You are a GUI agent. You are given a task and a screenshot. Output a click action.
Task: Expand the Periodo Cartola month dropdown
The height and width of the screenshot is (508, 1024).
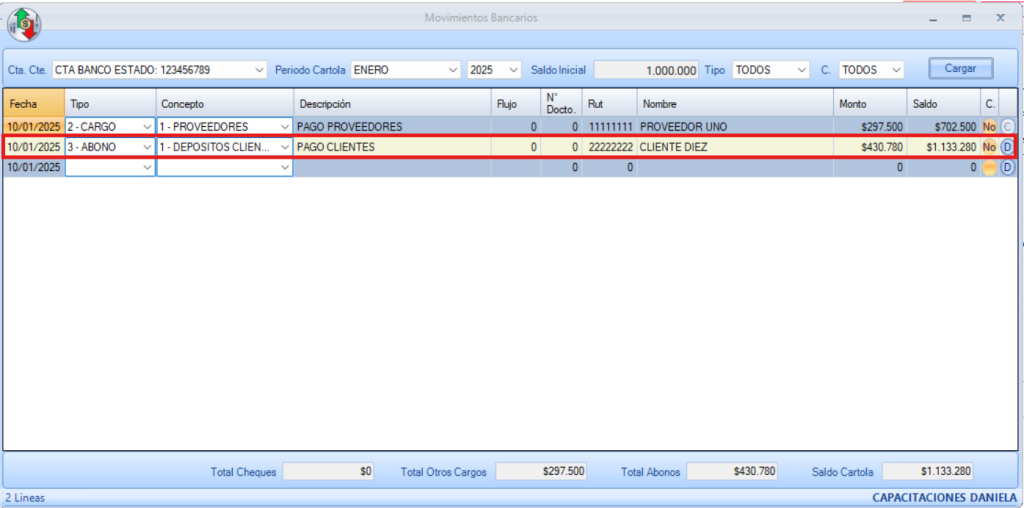coord(451,70)
